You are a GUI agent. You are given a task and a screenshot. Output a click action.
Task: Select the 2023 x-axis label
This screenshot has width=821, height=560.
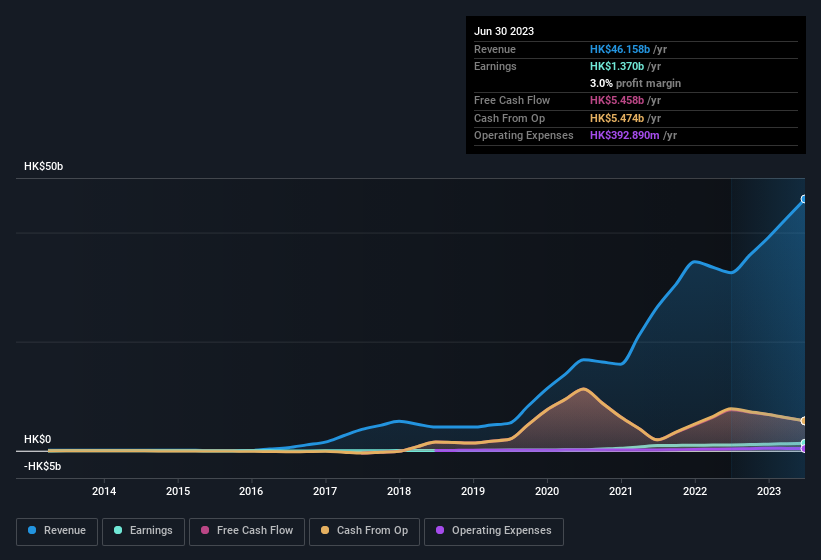[x=769, y=491]
